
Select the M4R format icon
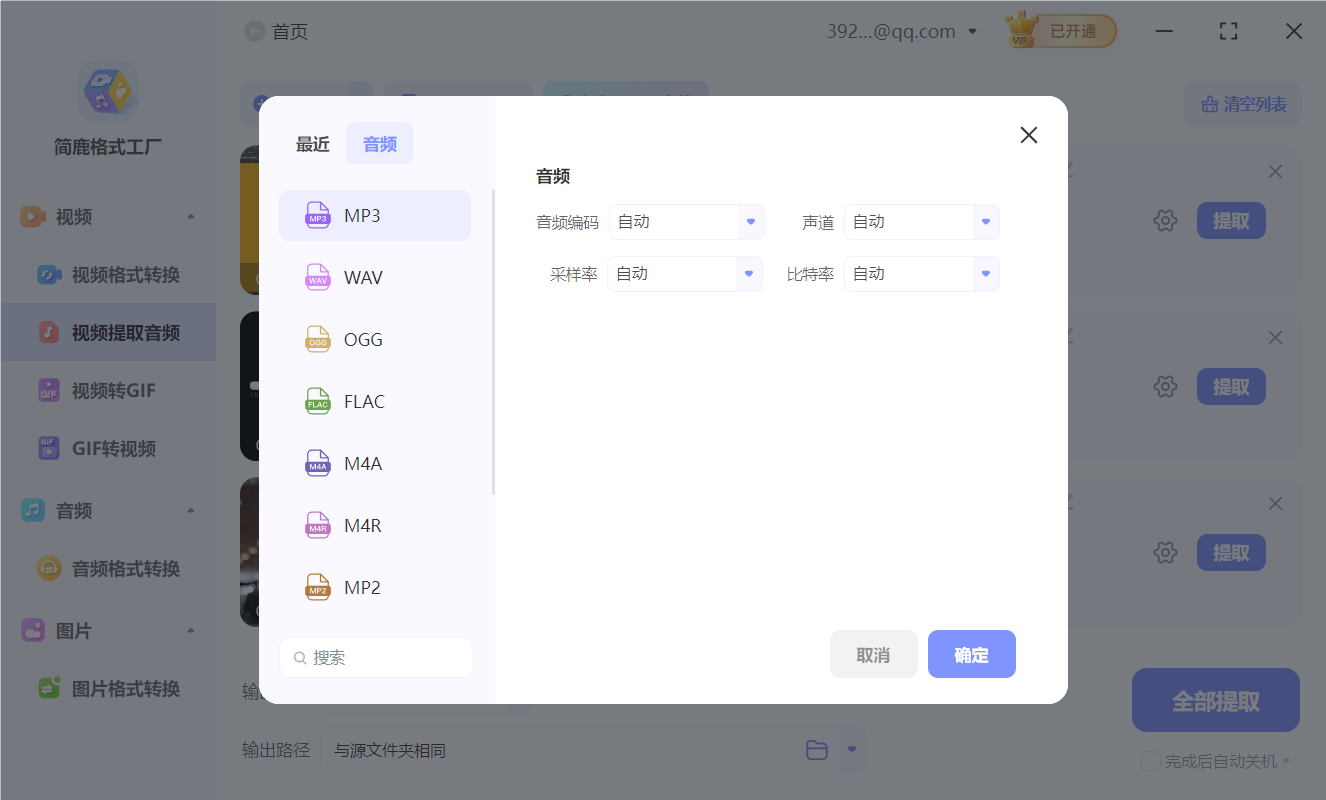tap(317, 525)
